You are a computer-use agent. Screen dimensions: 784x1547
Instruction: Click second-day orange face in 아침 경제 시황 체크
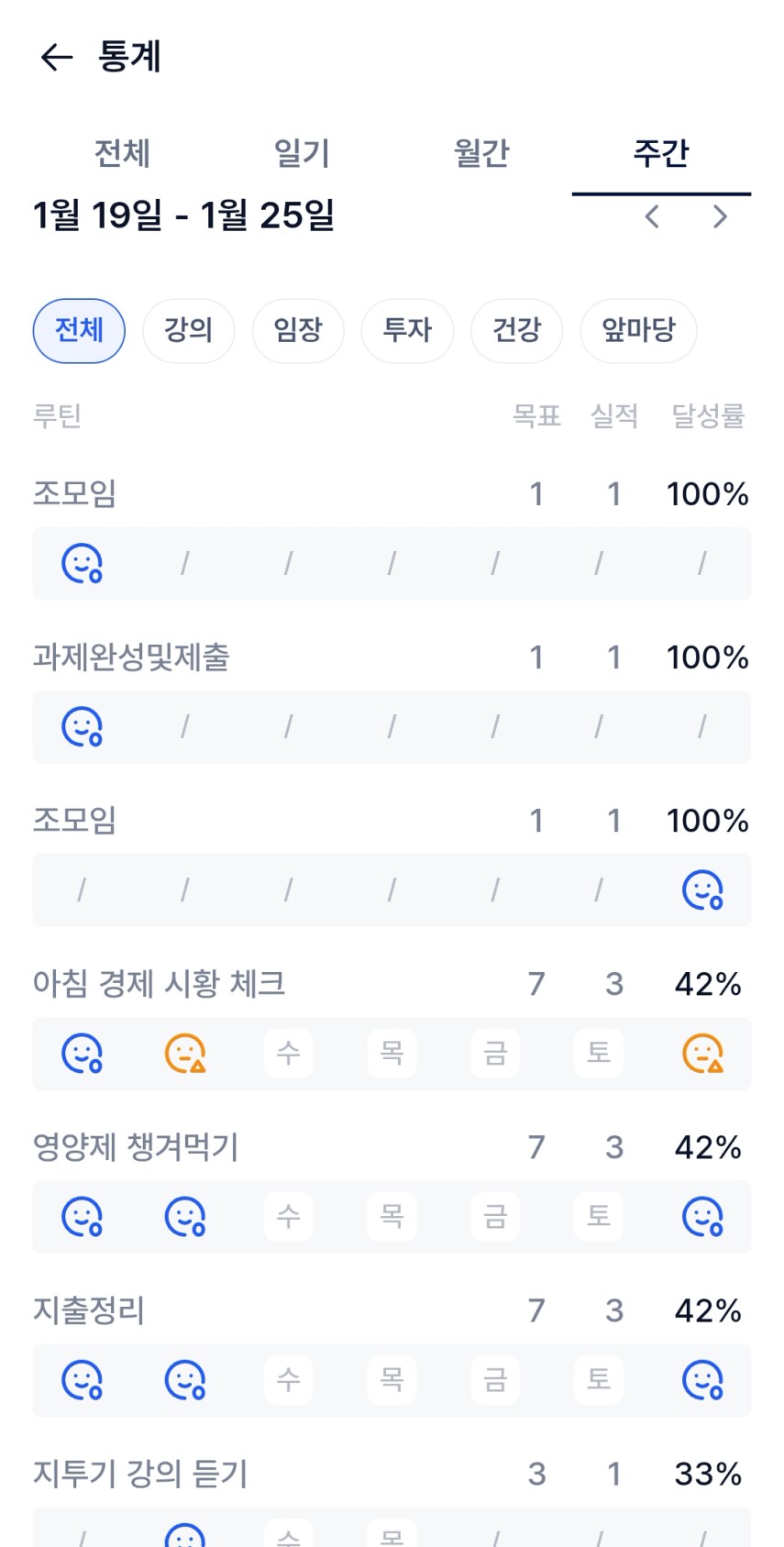click(185, 1053)
